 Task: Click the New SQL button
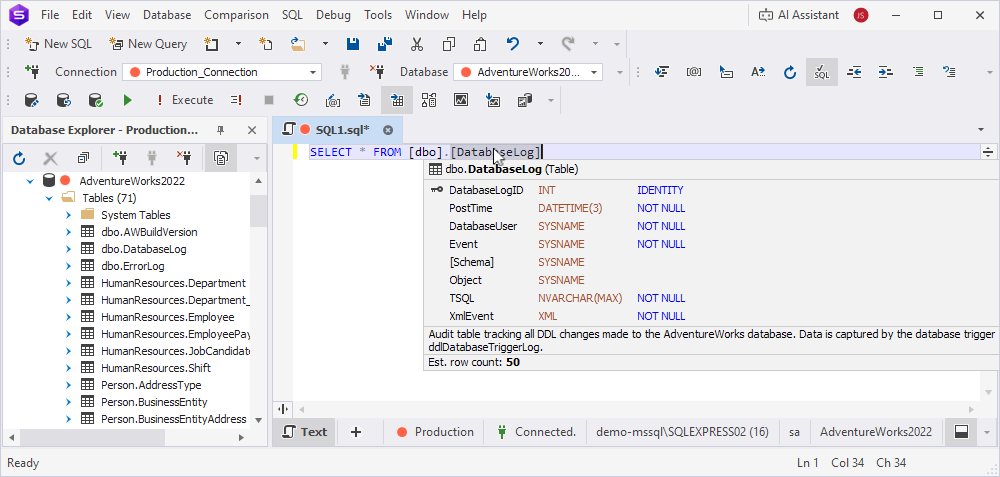pos(59,44)
